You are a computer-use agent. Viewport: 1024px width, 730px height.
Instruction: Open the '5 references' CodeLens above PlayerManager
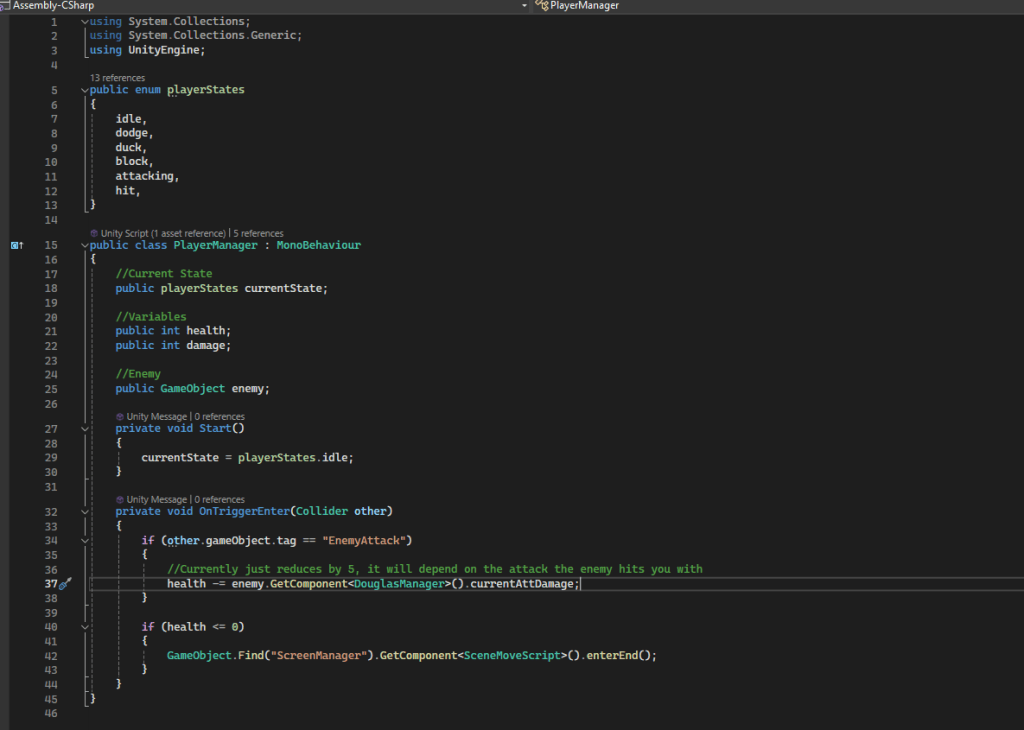(258, 234)
